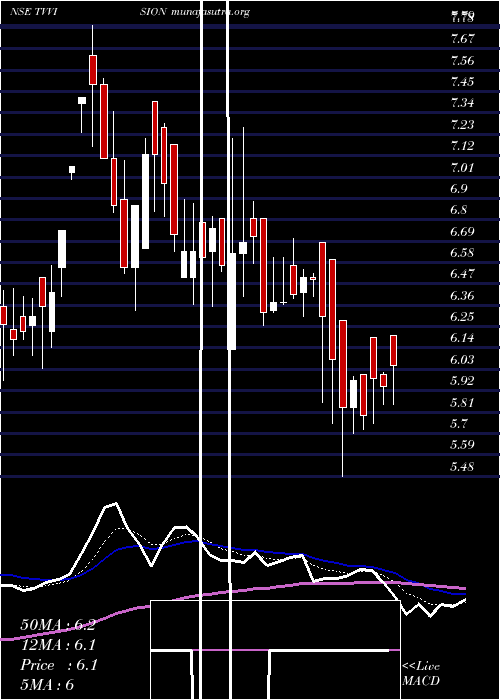Open the "<<Live MACD" label
Screen dimensions: 500x700
click(421, 674)
